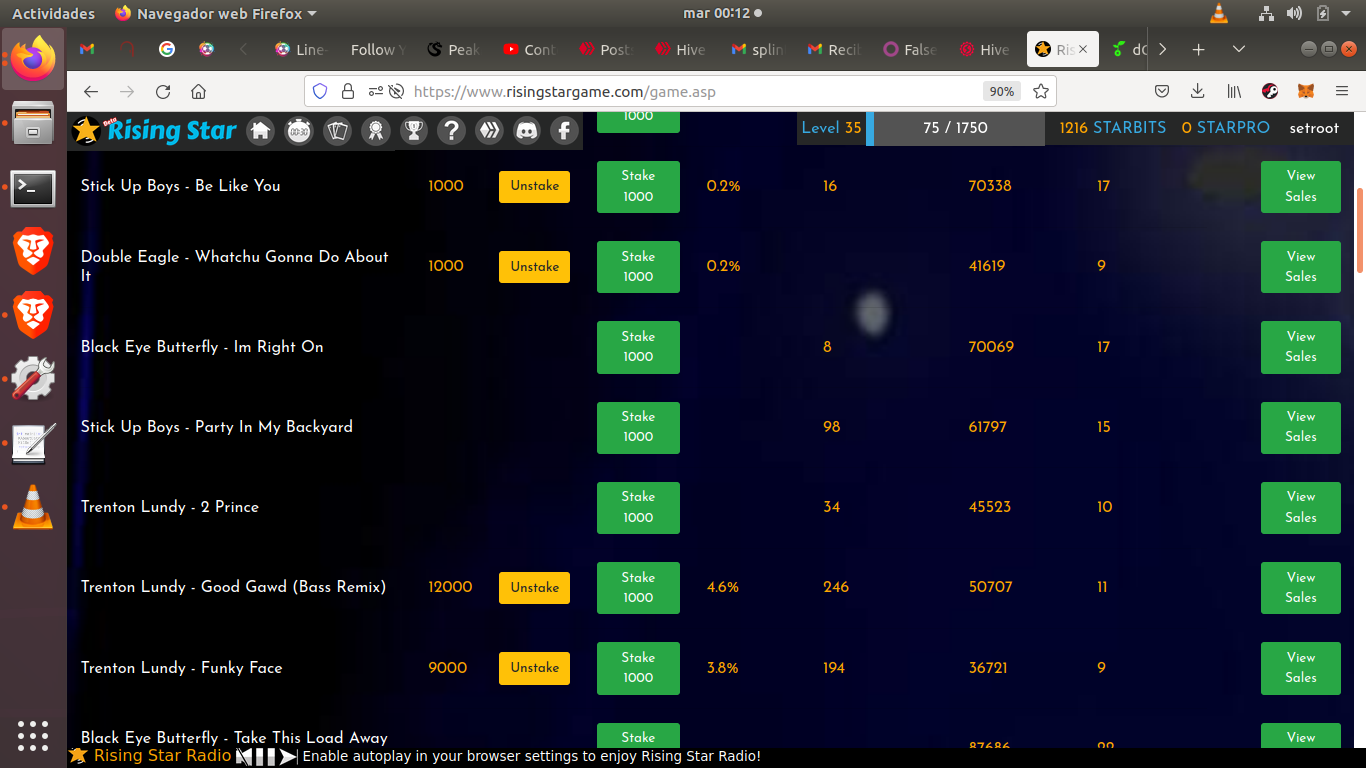Viewport: 1366px width, 768px height.
Task: Open the rankings ribbon badge icon
Action: [375, 130]
